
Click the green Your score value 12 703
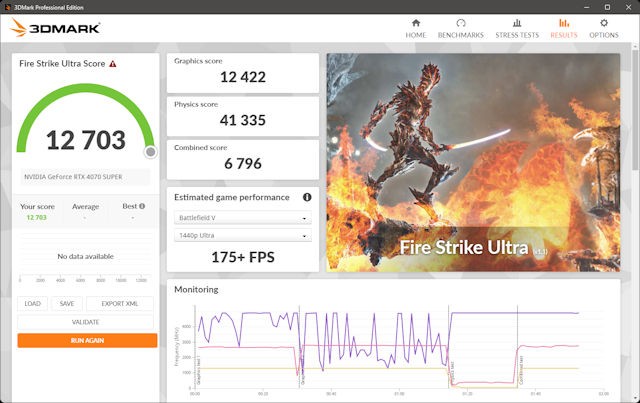(36, 218)
